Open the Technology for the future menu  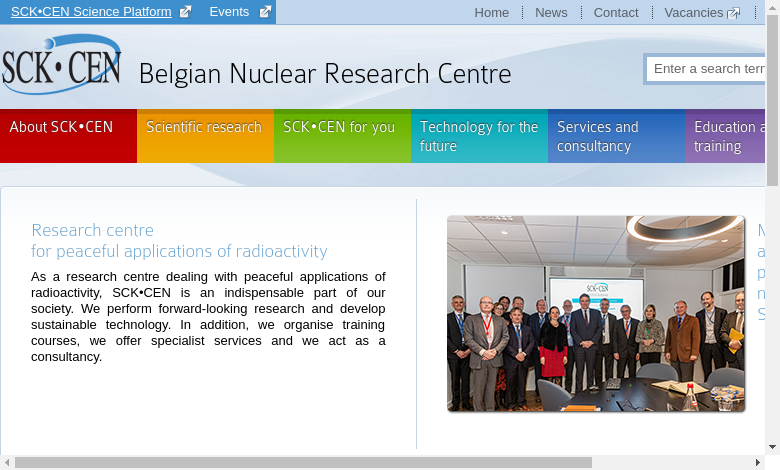480,136
